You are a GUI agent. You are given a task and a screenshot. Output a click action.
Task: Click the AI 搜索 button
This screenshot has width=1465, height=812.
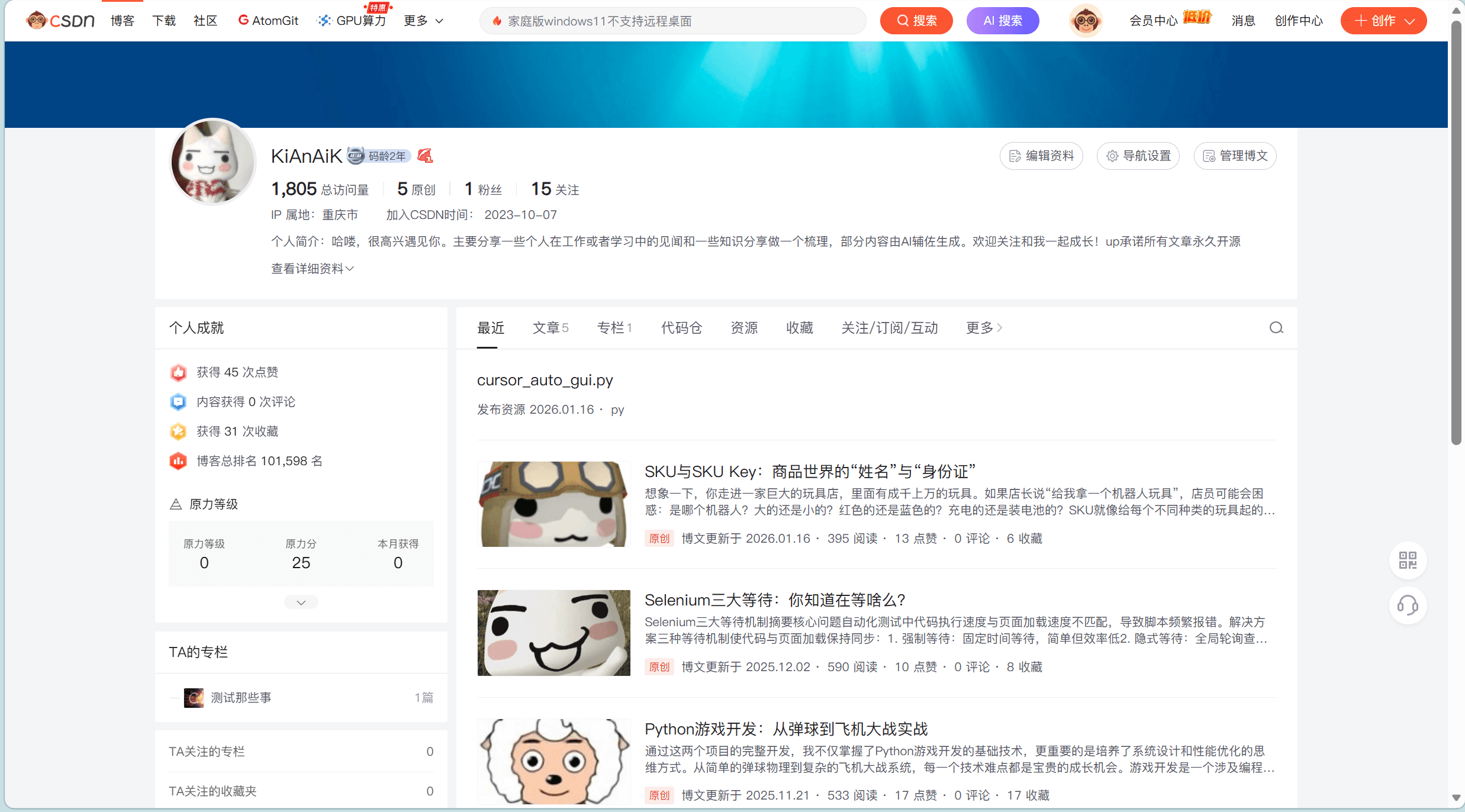[x=1003, y=21]
